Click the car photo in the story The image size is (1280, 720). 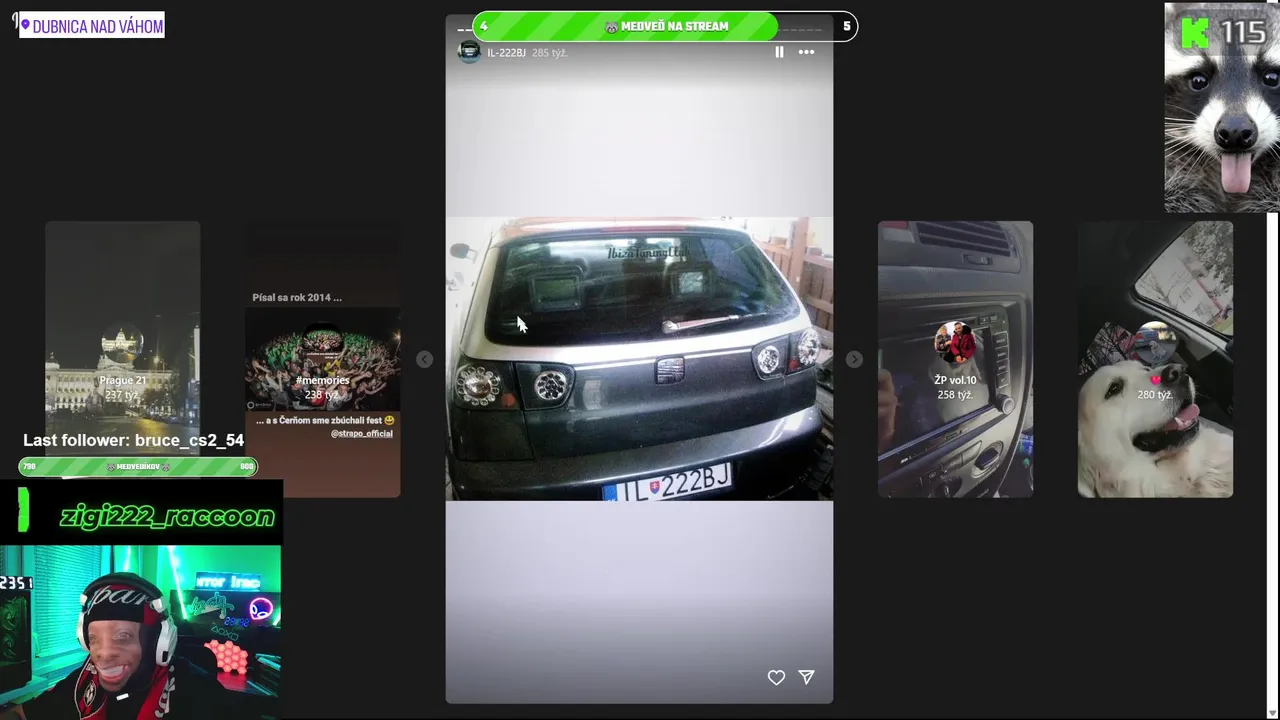point(639,359)
